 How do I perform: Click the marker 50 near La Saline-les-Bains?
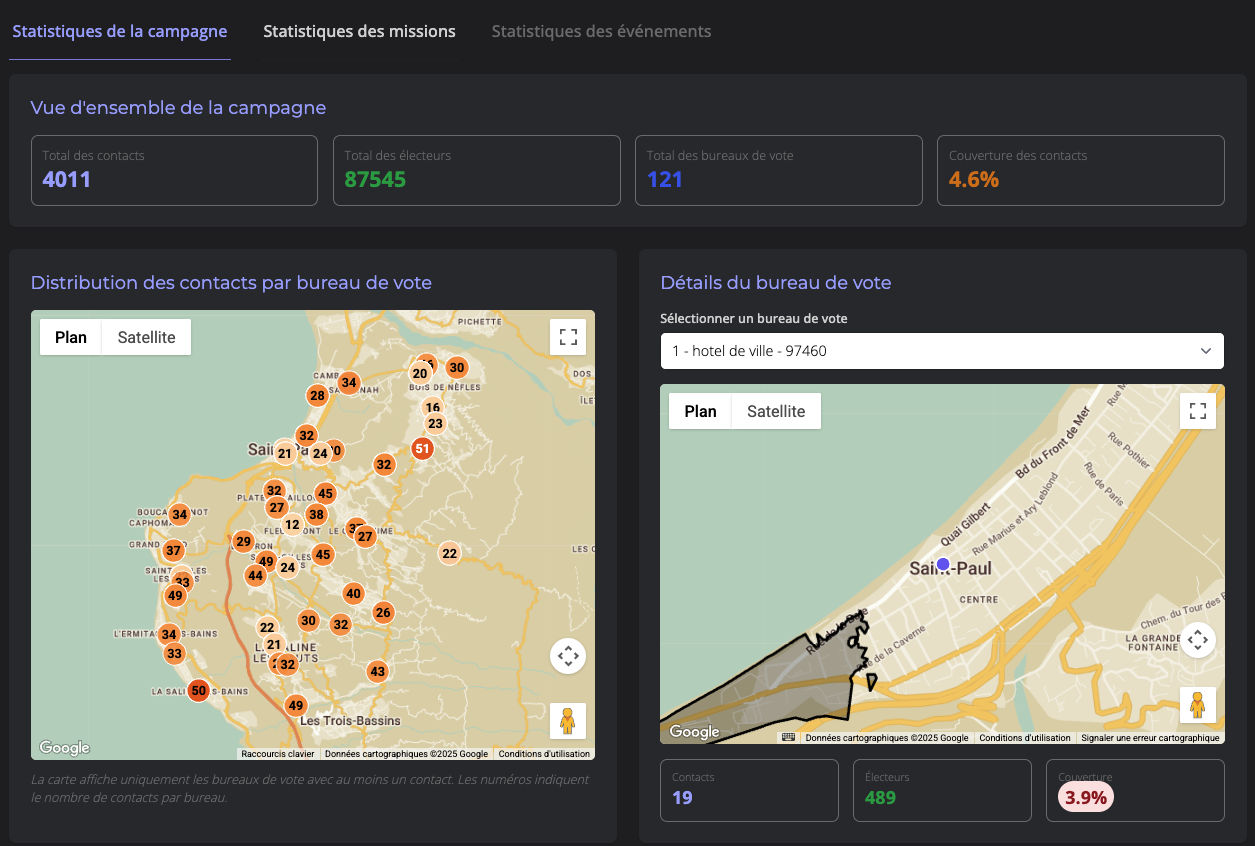click(198, 690)
